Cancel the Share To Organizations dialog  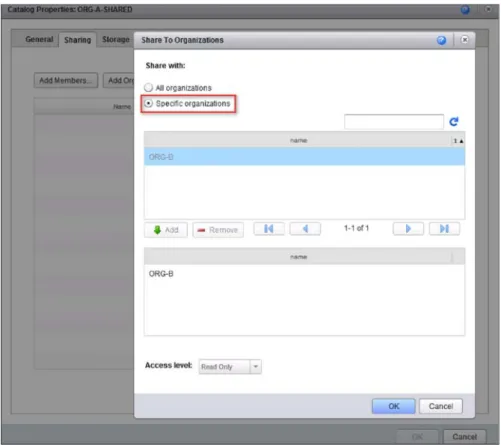441,406
